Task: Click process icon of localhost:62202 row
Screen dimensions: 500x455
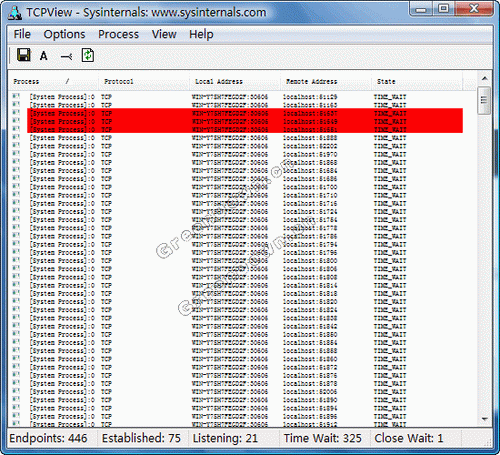Action: (16, 146)
